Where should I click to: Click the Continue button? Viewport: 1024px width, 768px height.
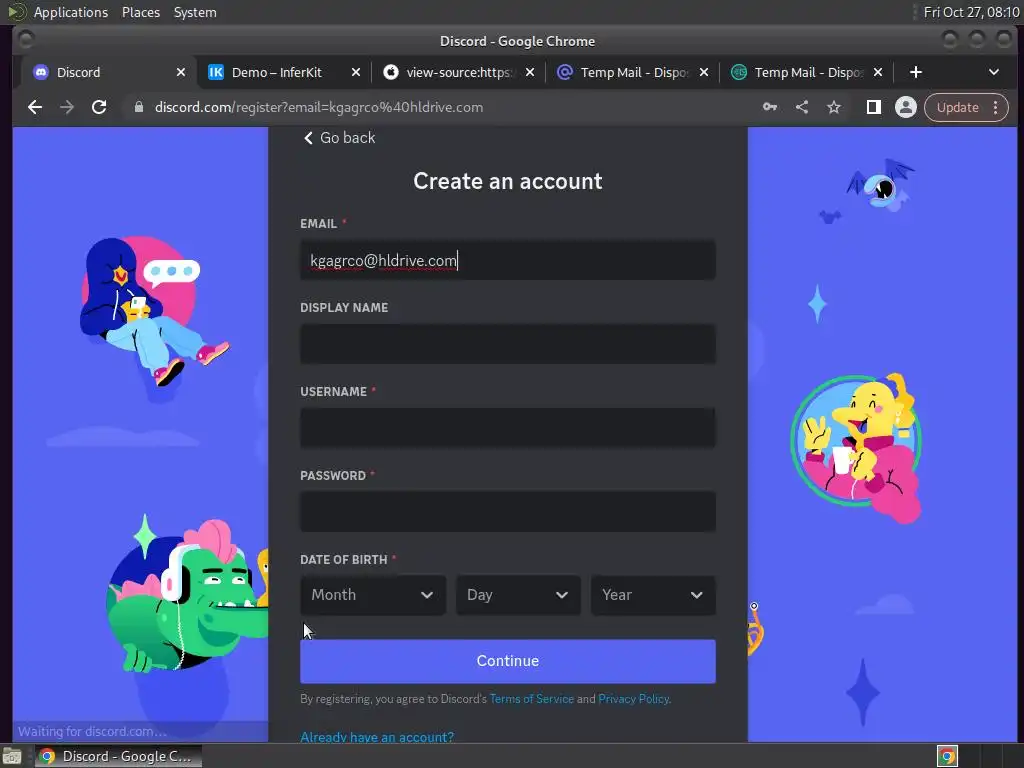click(507, 661)
